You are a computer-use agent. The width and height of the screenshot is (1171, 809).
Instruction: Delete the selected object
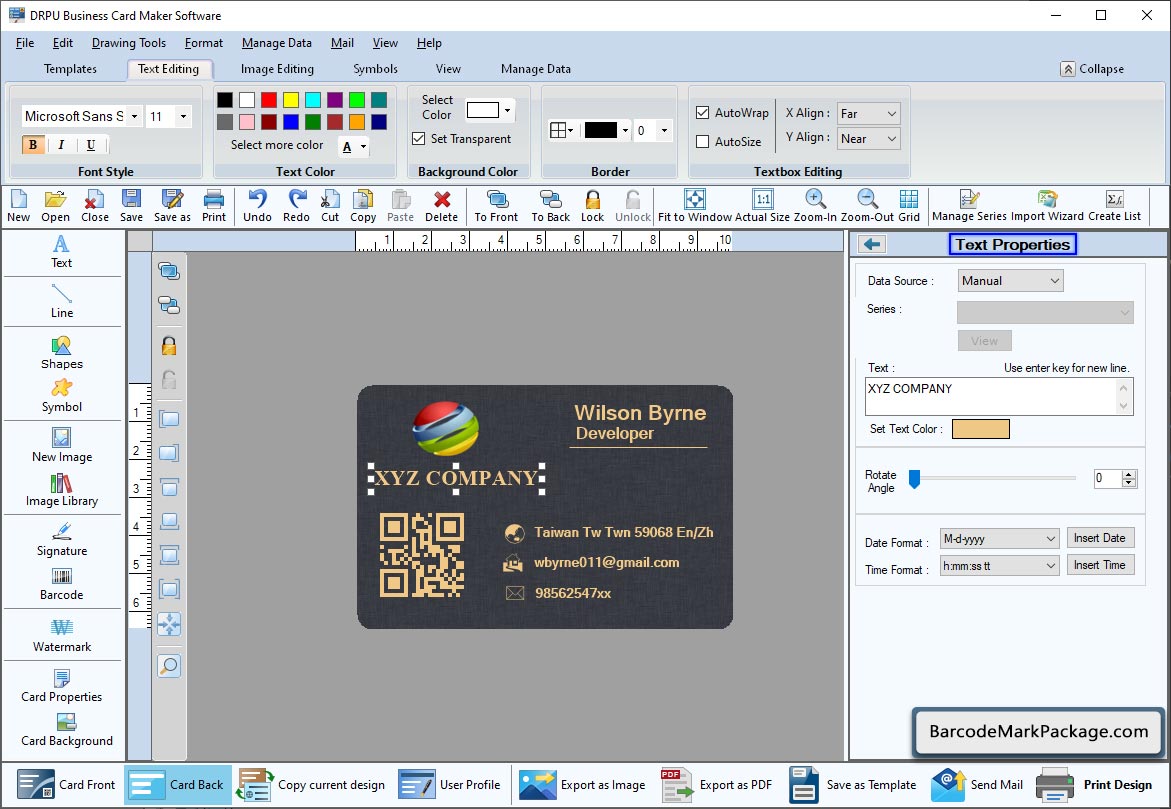(441, 205)
